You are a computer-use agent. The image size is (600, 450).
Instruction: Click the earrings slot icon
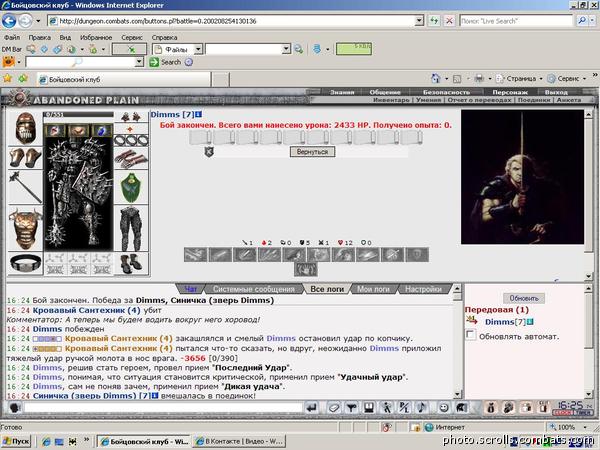(130, 117)
